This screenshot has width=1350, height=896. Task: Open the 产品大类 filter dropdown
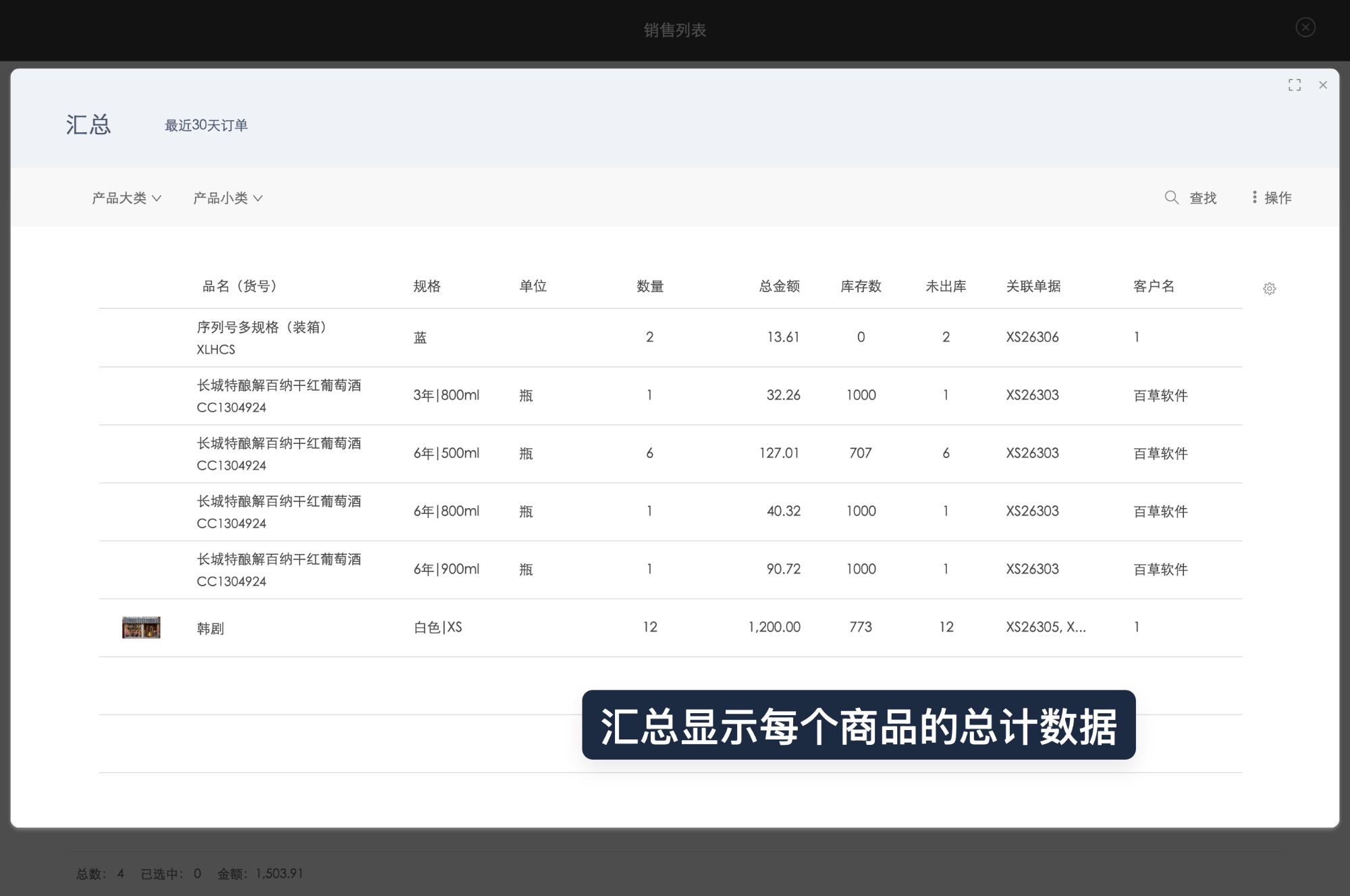[127, 198]
